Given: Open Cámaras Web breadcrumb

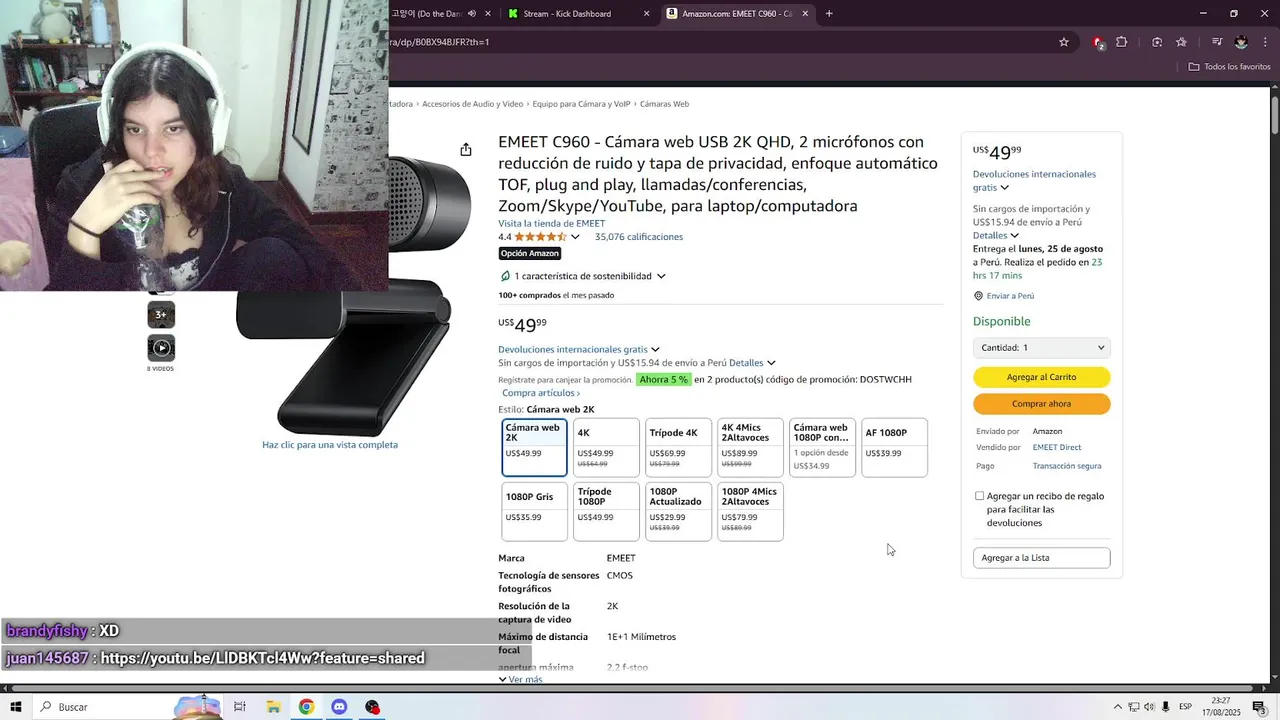Looking at the screenshot, I should pos(664,104).
